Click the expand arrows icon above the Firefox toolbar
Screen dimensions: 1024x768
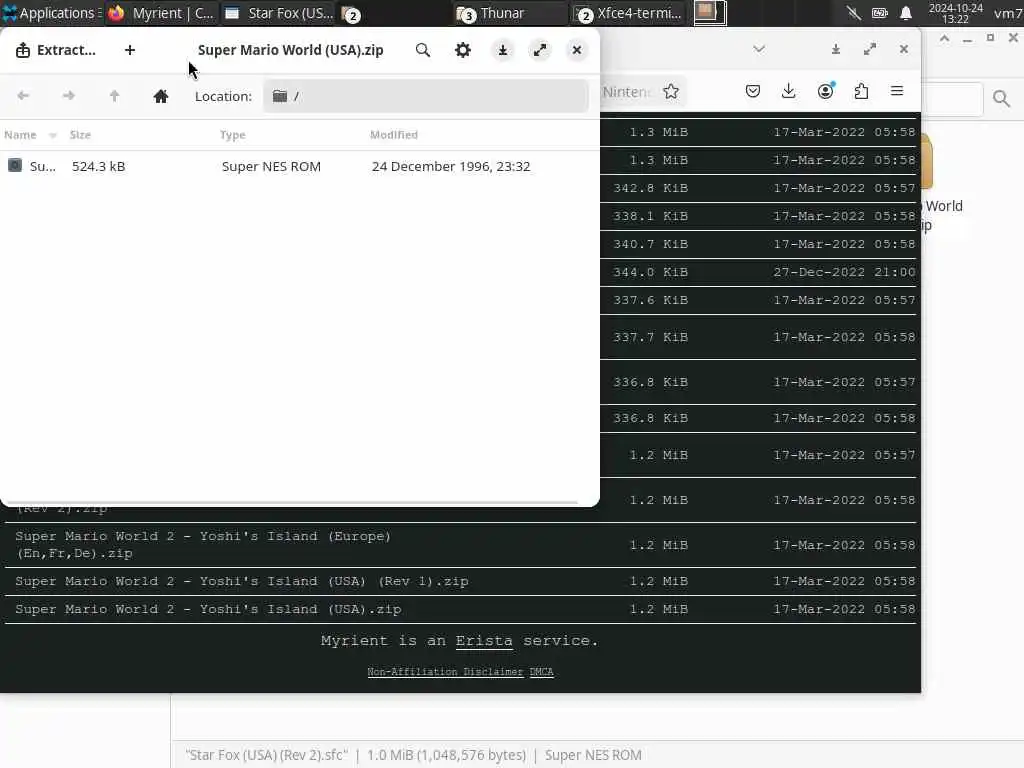click(x=870, y=49)
